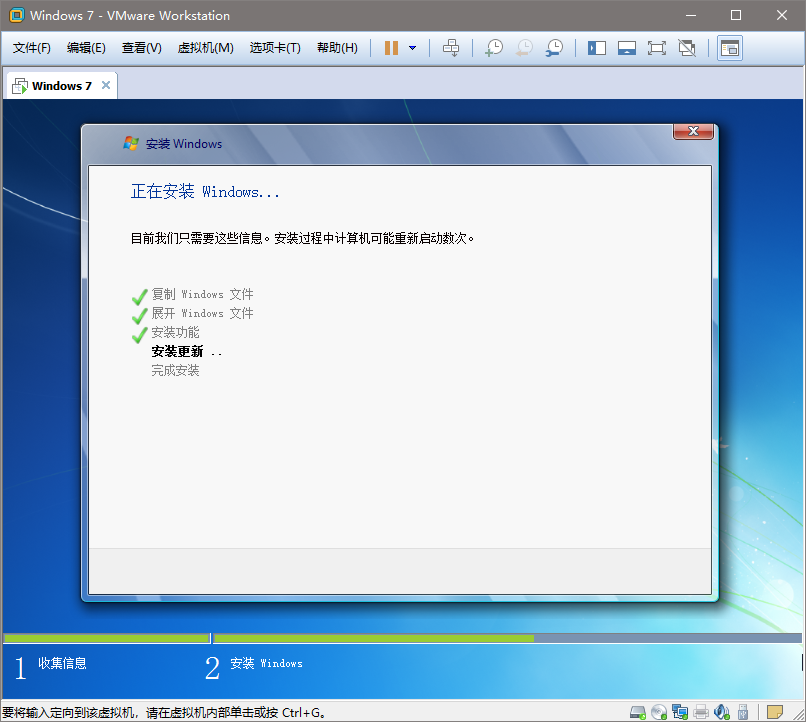Screen dimensions: 806x722
Task: Click the 完成安装 step text
Action: [x=175, y=371]
